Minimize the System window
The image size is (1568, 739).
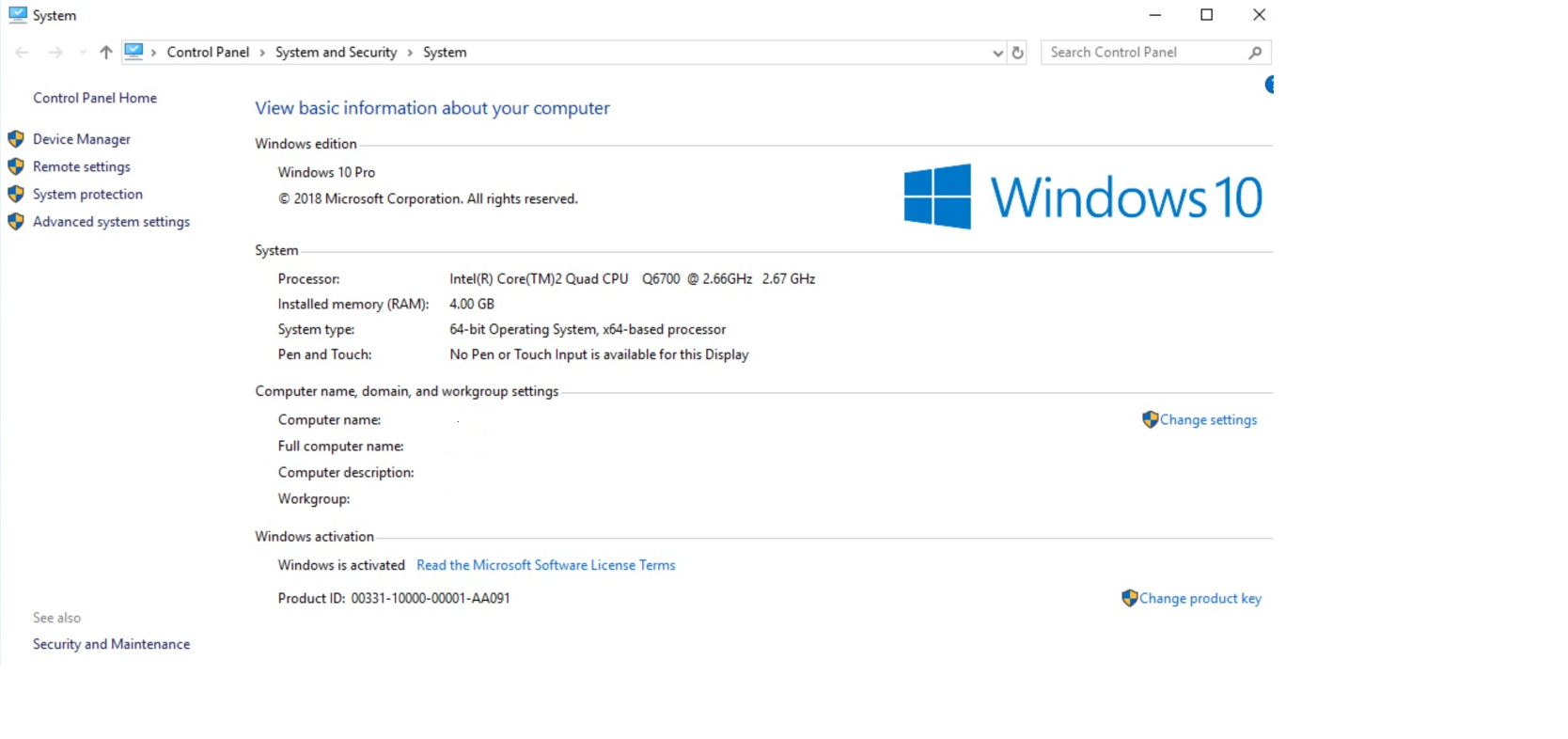click(x=1155, y=15)
